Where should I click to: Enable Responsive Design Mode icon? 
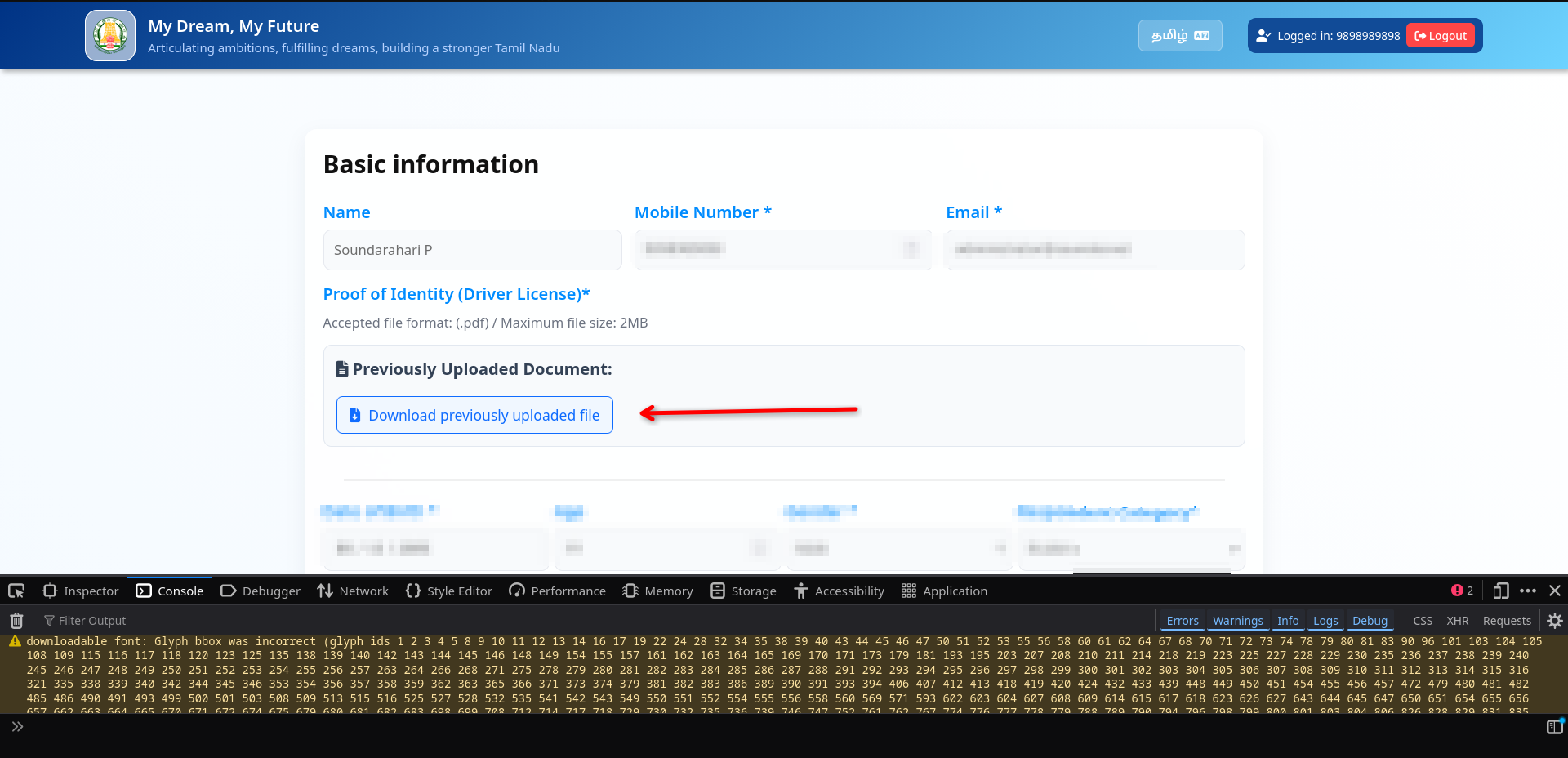1500,591
